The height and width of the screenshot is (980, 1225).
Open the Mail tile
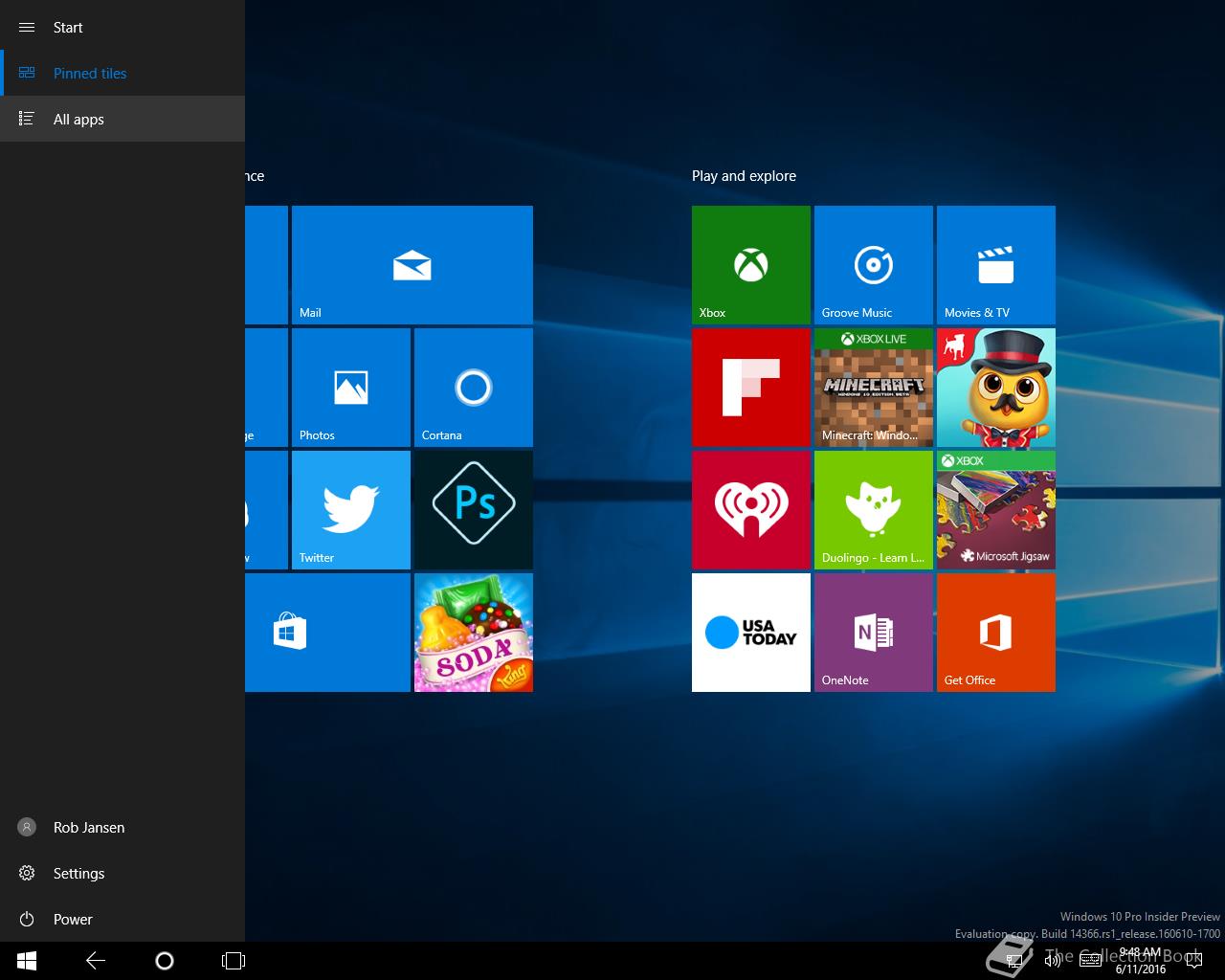(412, 265)
